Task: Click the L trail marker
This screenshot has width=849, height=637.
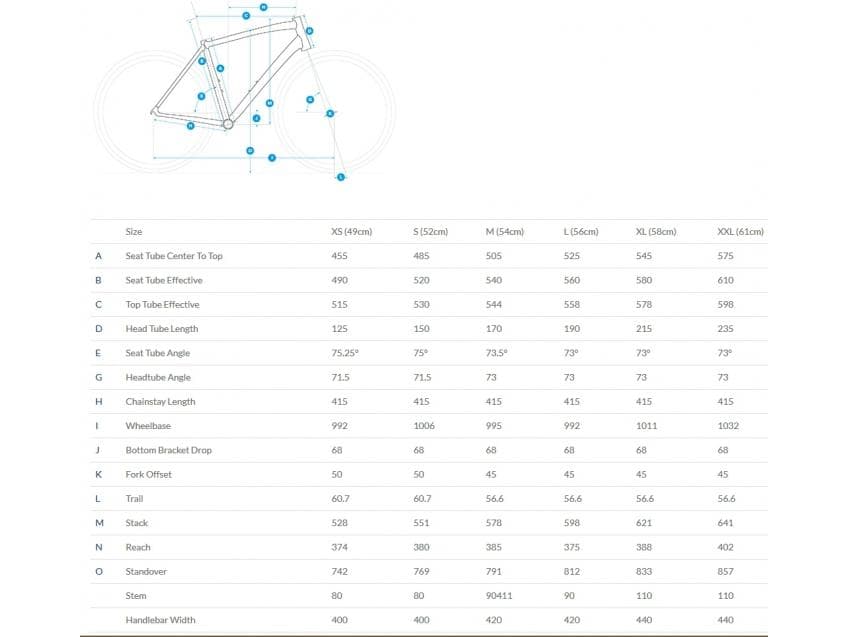Action: pos(340,177)
